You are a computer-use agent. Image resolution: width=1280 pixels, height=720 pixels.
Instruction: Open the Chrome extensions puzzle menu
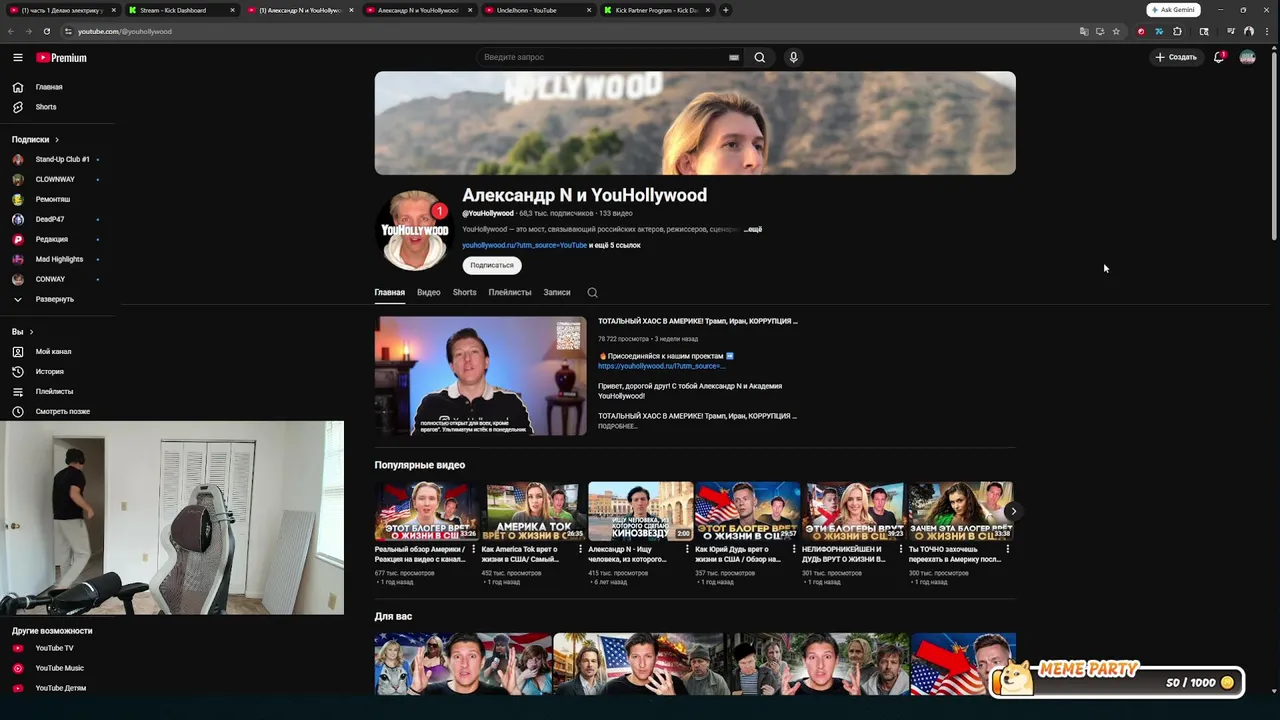point(1177,31)
